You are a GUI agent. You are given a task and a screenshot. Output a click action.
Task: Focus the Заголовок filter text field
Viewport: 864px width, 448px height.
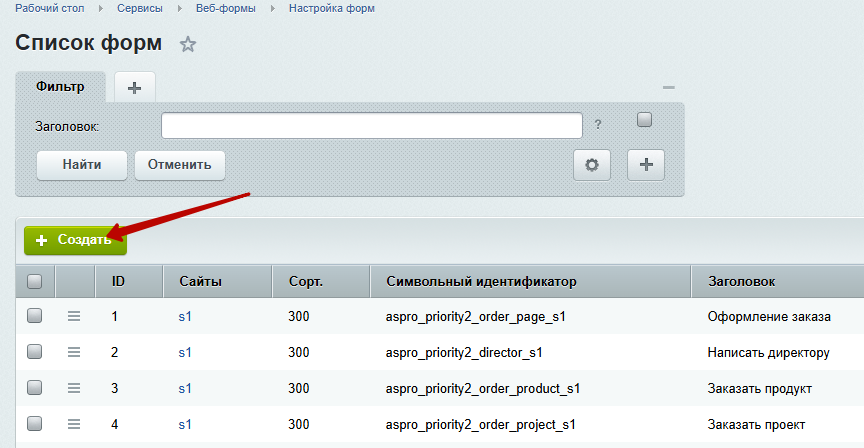(x=371, y=125)
